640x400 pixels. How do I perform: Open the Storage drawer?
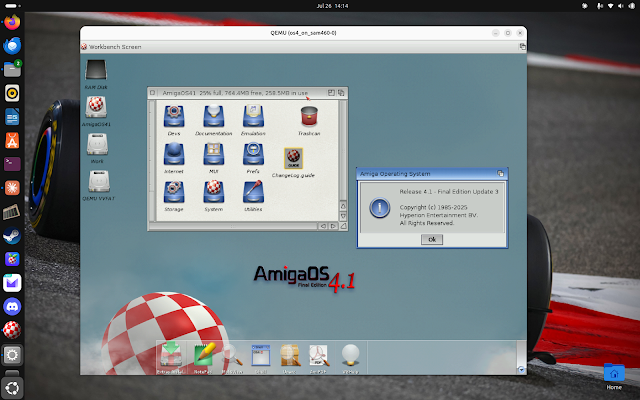click(x=174, y=192)
